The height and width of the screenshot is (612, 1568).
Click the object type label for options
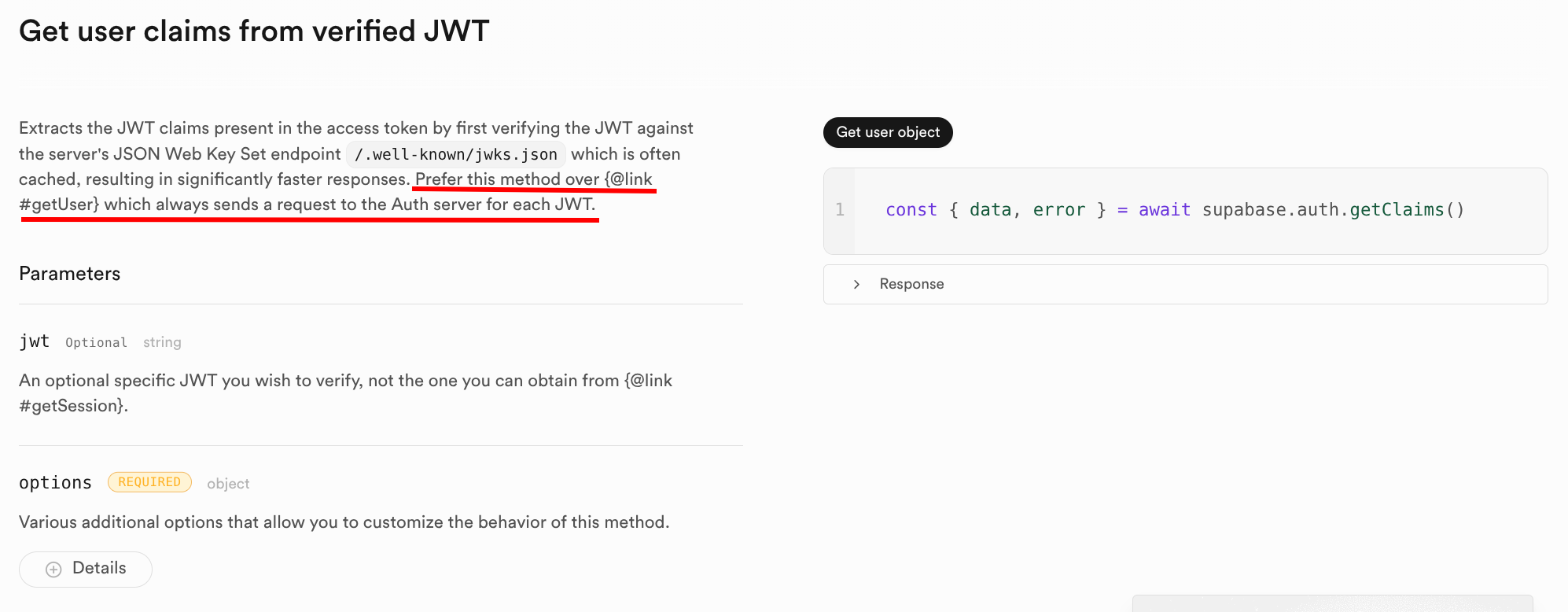(228, 484)
